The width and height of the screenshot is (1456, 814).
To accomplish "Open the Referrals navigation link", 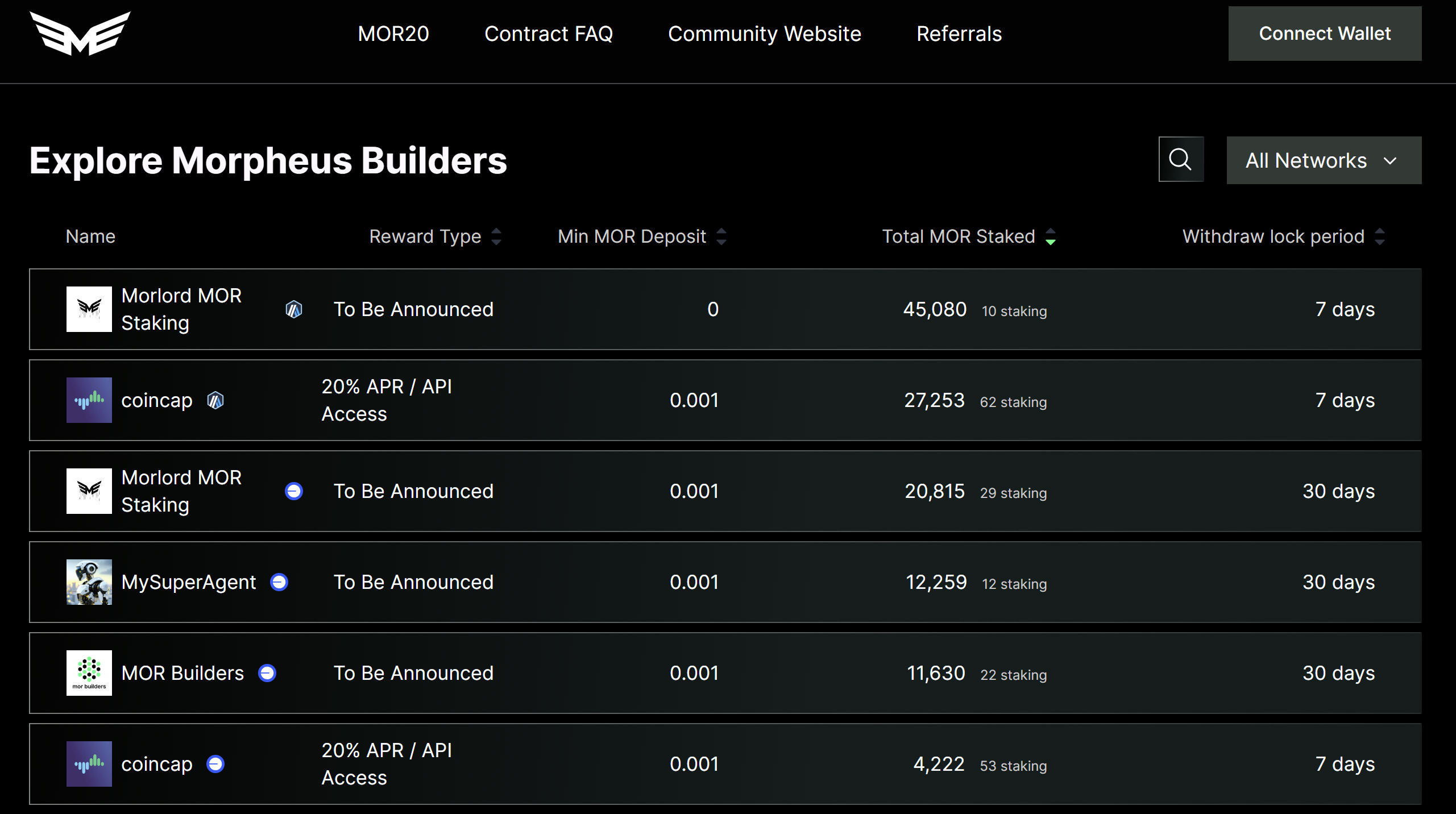I will [959, 34].
